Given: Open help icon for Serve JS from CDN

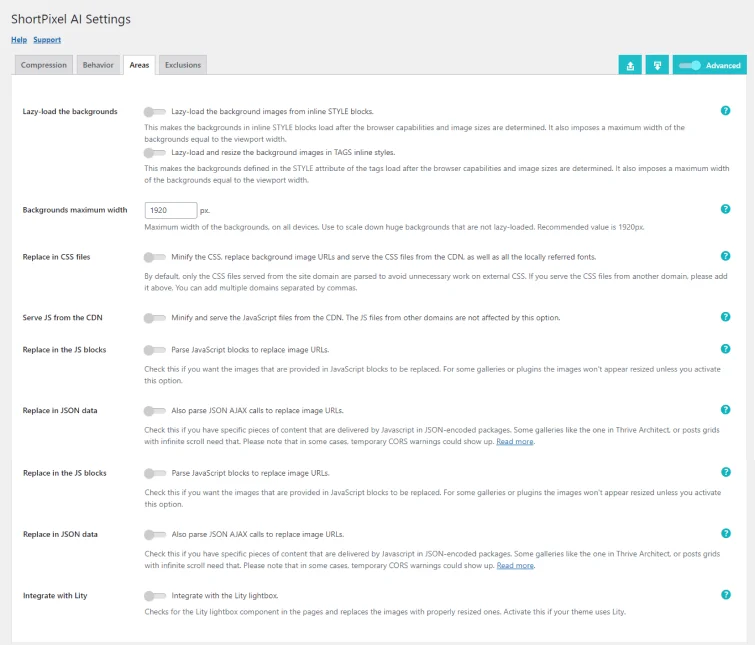Looking at the screenshot, I should [725, 317].
